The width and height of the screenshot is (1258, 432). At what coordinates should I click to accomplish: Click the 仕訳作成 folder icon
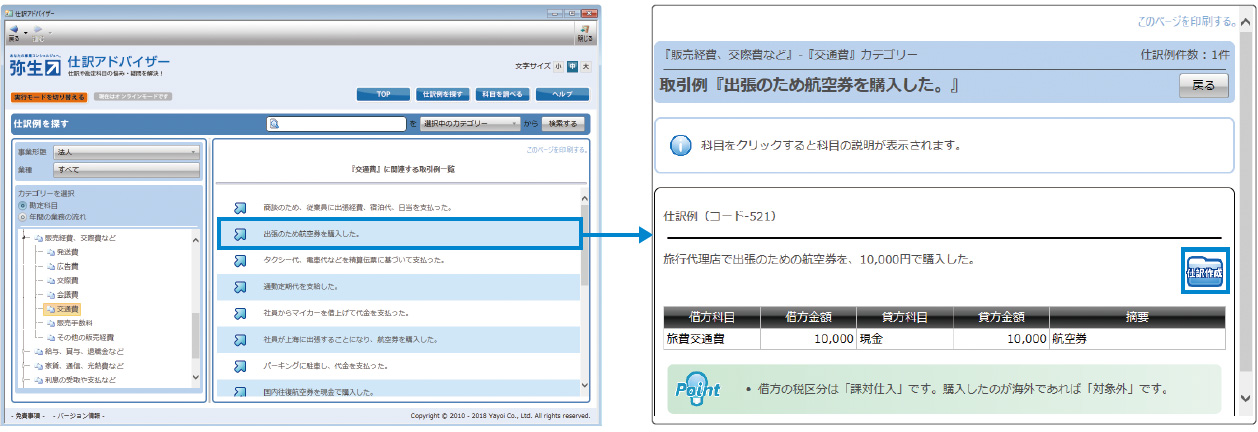pos(1203,270)
